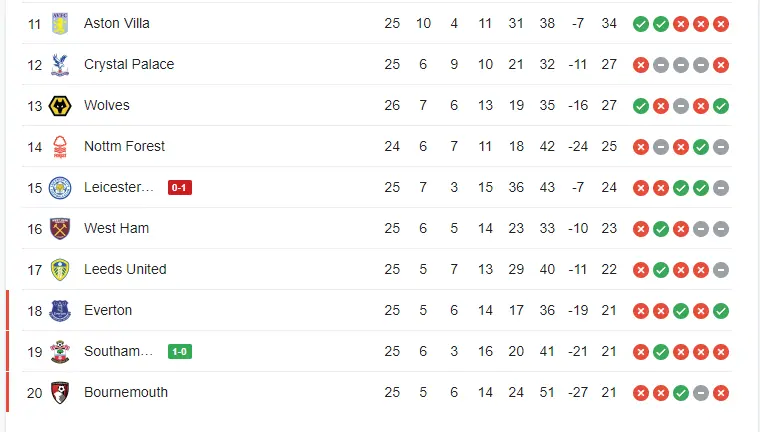This screenshot has height=432, width=760.
Task: Click the Southampton club crest
Action: click(x=61, y=351)
